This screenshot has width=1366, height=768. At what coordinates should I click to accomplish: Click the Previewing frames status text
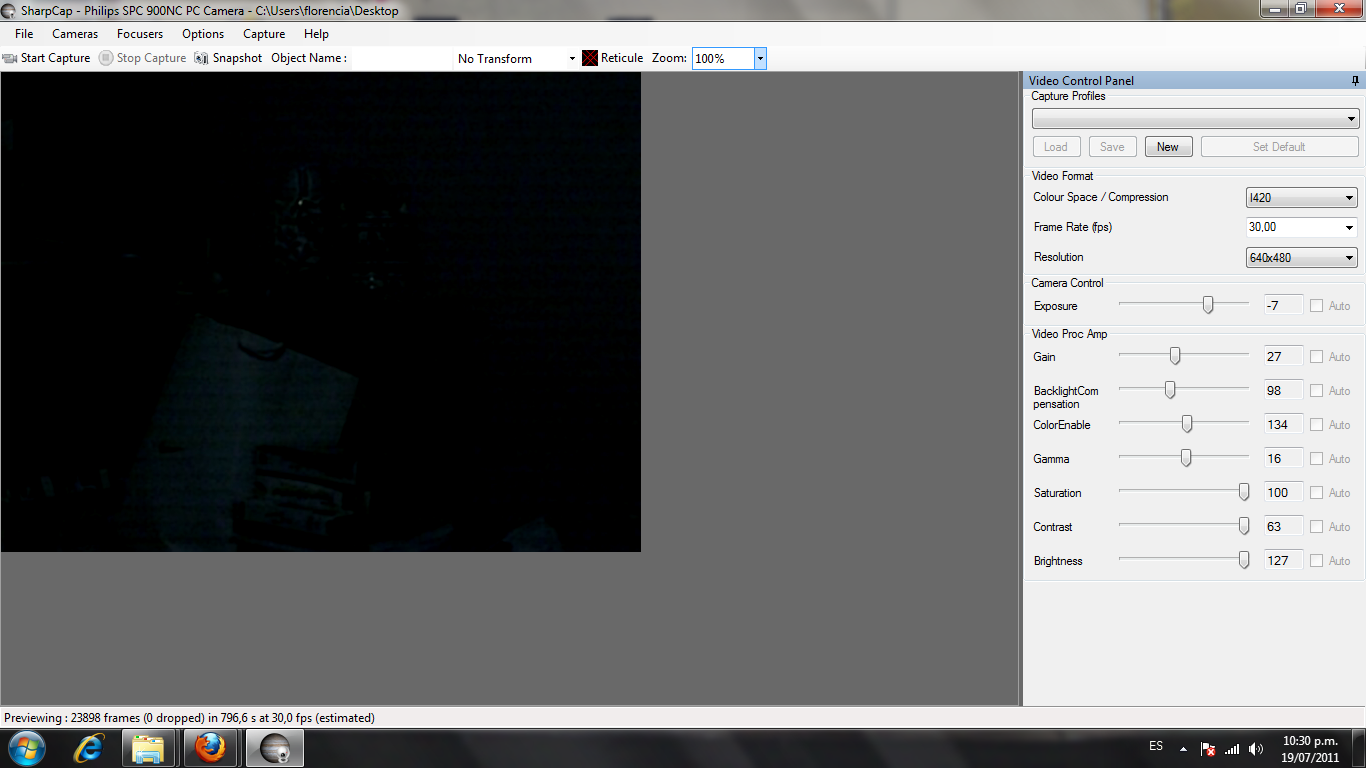tap(189, 718)
